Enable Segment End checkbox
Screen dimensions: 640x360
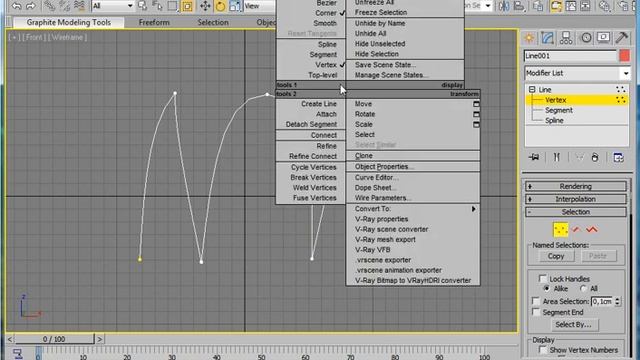click(536, 312)
